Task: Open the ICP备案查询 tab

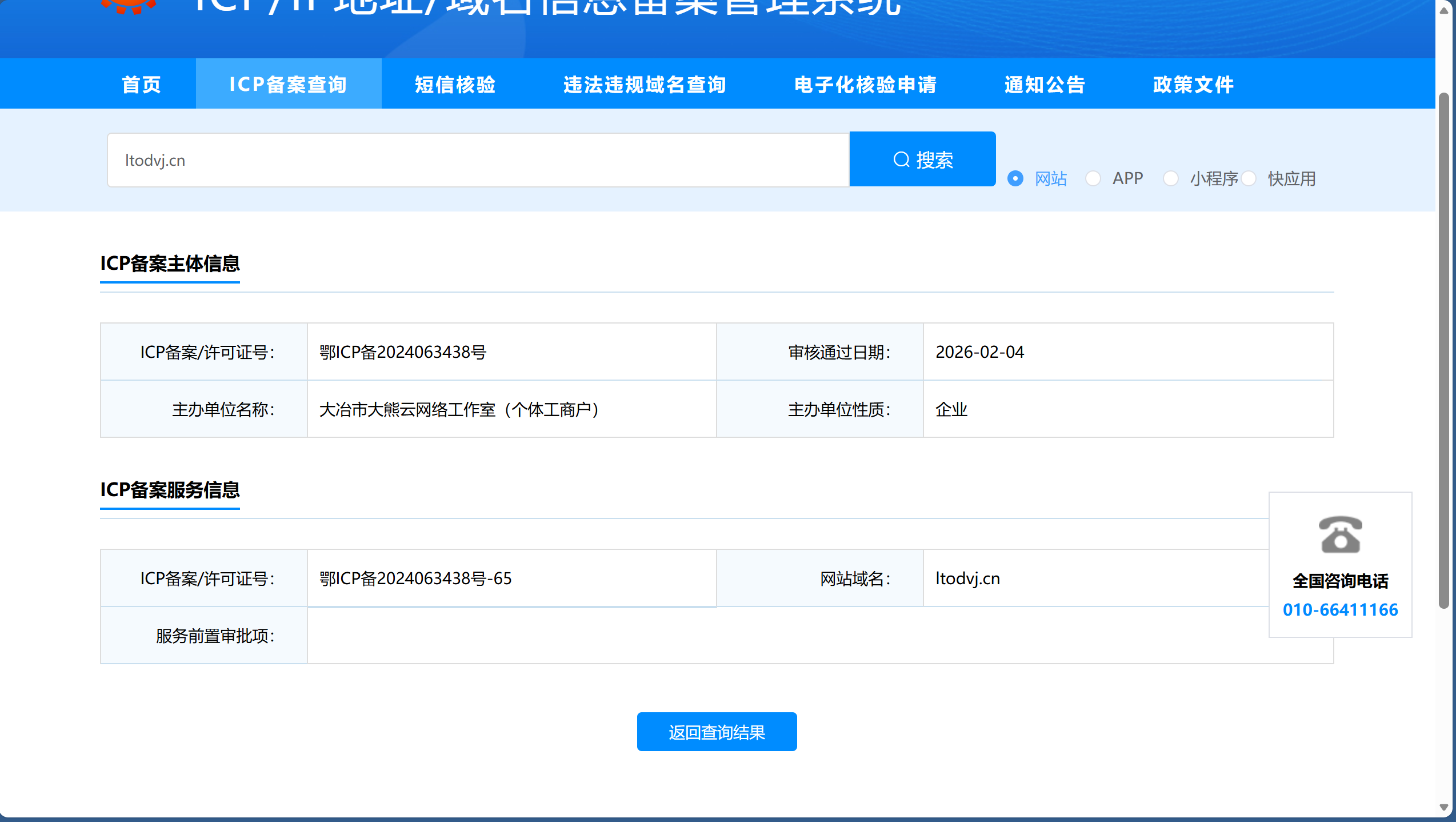Action: click(x=289, y=84)
